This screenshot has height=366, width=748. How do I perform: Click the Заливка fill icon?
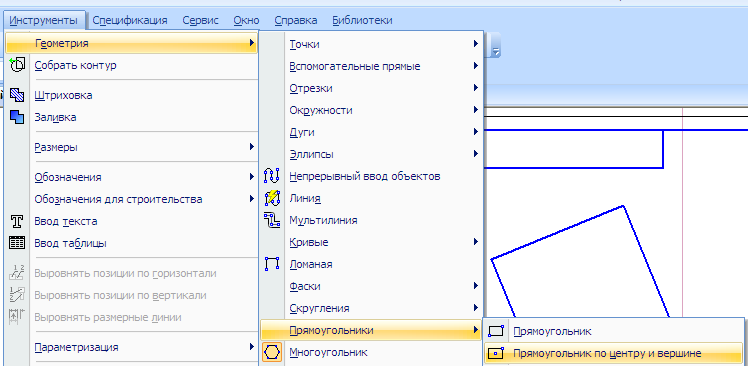[x=17, y=117]
